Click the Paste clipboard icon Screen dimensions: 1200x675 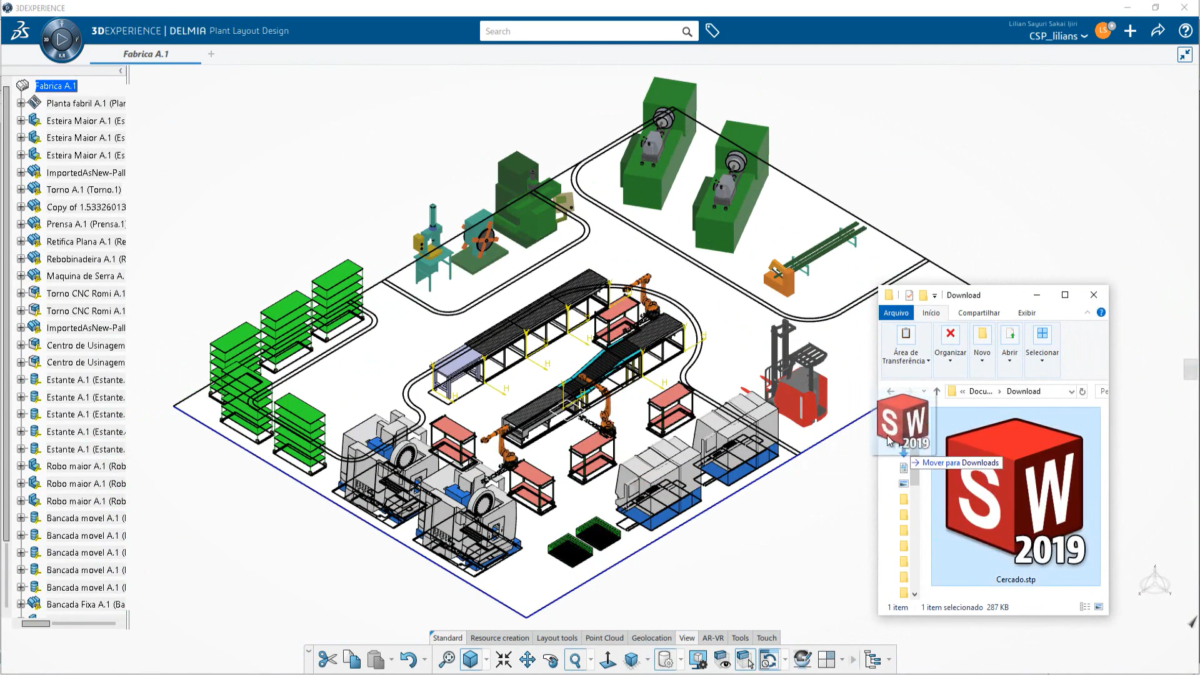coord(376,659)
